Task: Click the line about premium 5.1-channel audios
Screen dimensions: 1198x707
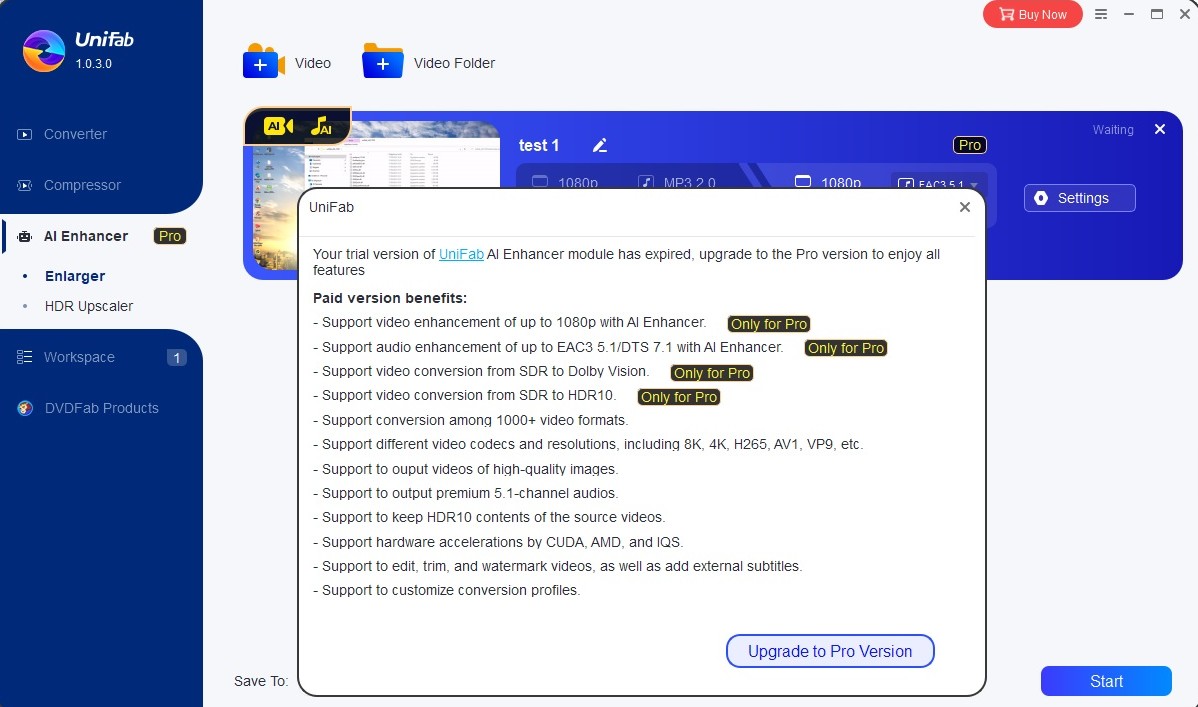Action: (466, 494)
